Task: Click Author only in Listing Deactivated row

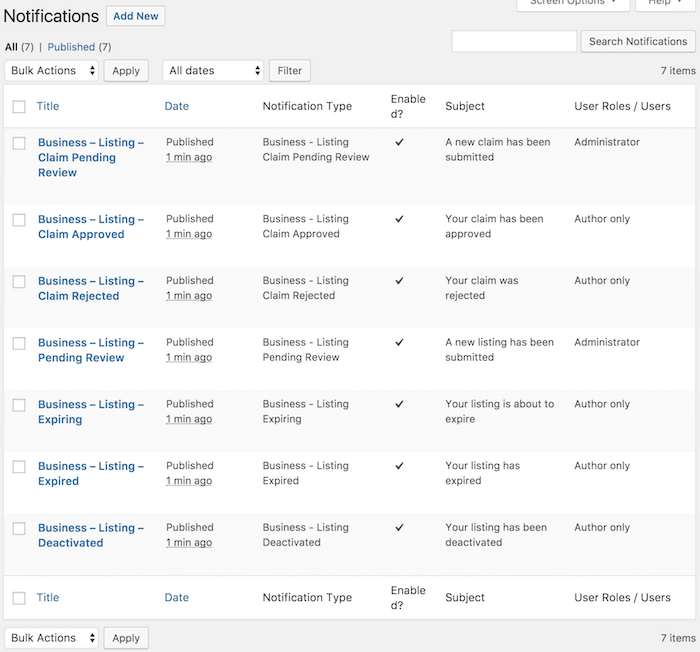Action: tap(602, 527)
